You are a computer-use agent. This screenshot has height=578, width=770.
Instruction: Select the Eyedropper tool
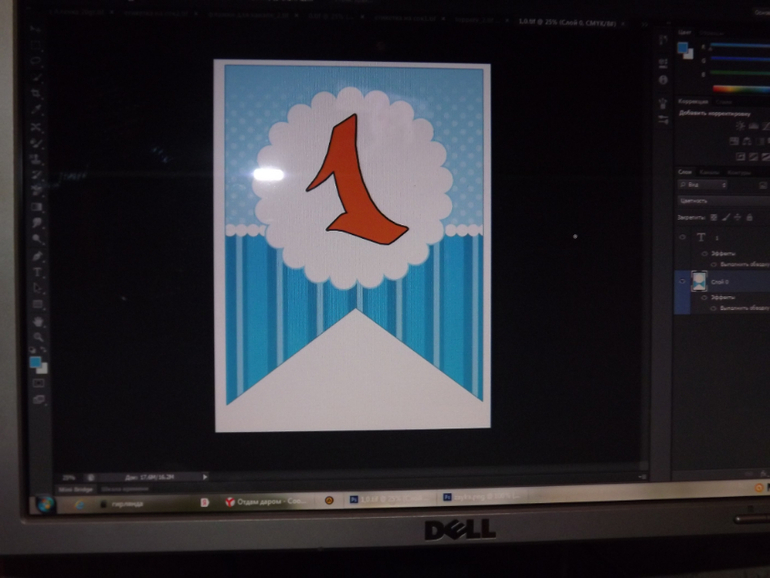click(x=37, y=143)
